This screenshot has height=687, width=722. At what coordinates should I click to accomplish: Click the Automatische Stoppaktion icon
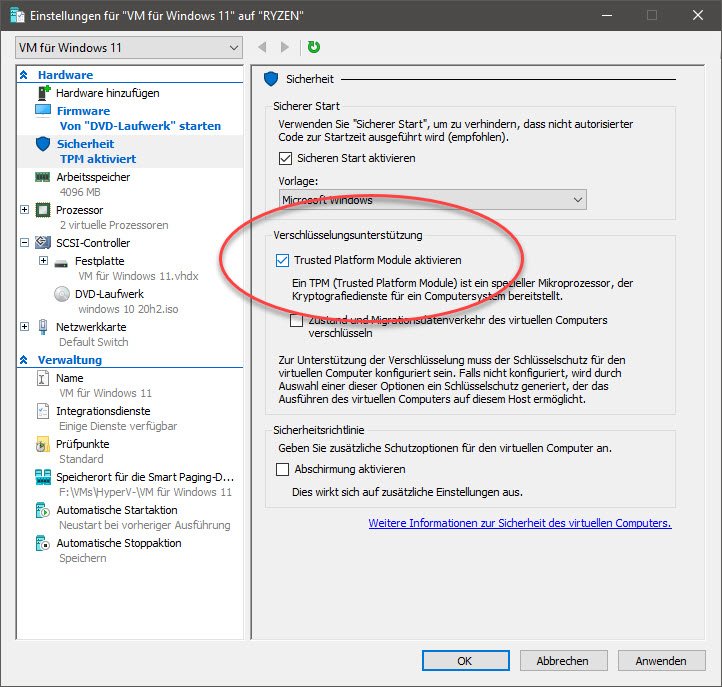(x=42, y=543)
